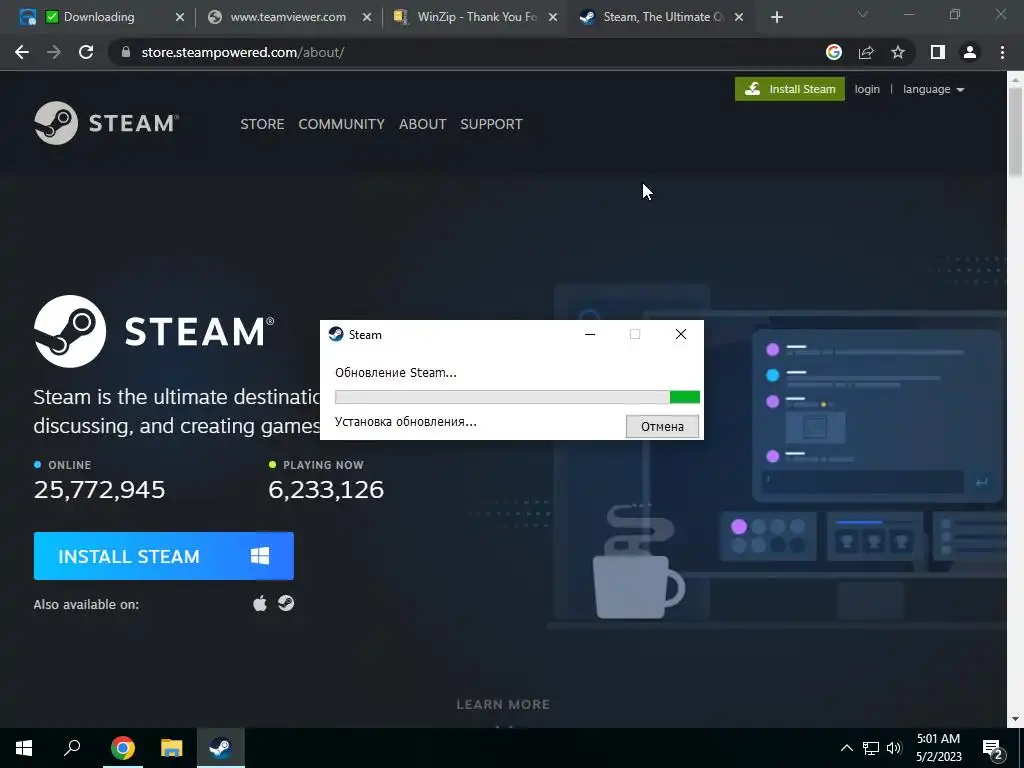This screenshot has width=1024, height=768.
Task: Expand the language dropdown
Action: tap(933, 89)
